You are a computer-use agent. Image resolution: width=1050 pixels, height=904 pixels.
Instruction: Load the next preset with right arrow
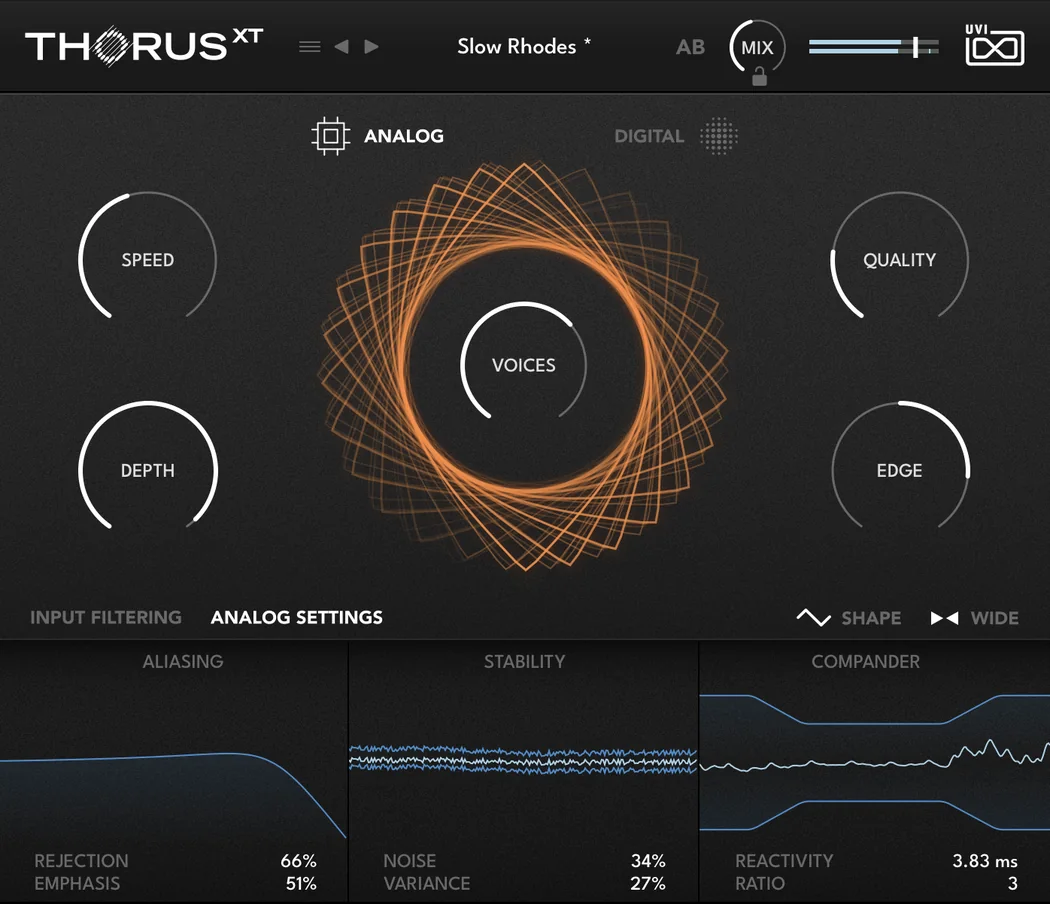[x=372, y=46]
